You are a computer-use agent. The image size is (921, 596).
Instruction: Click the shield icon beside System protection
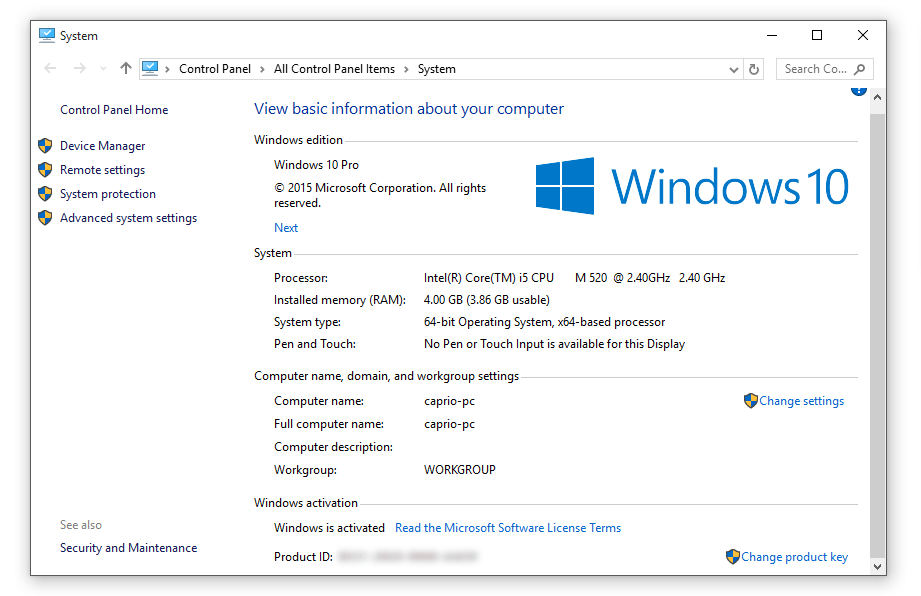tap(45, 194)
